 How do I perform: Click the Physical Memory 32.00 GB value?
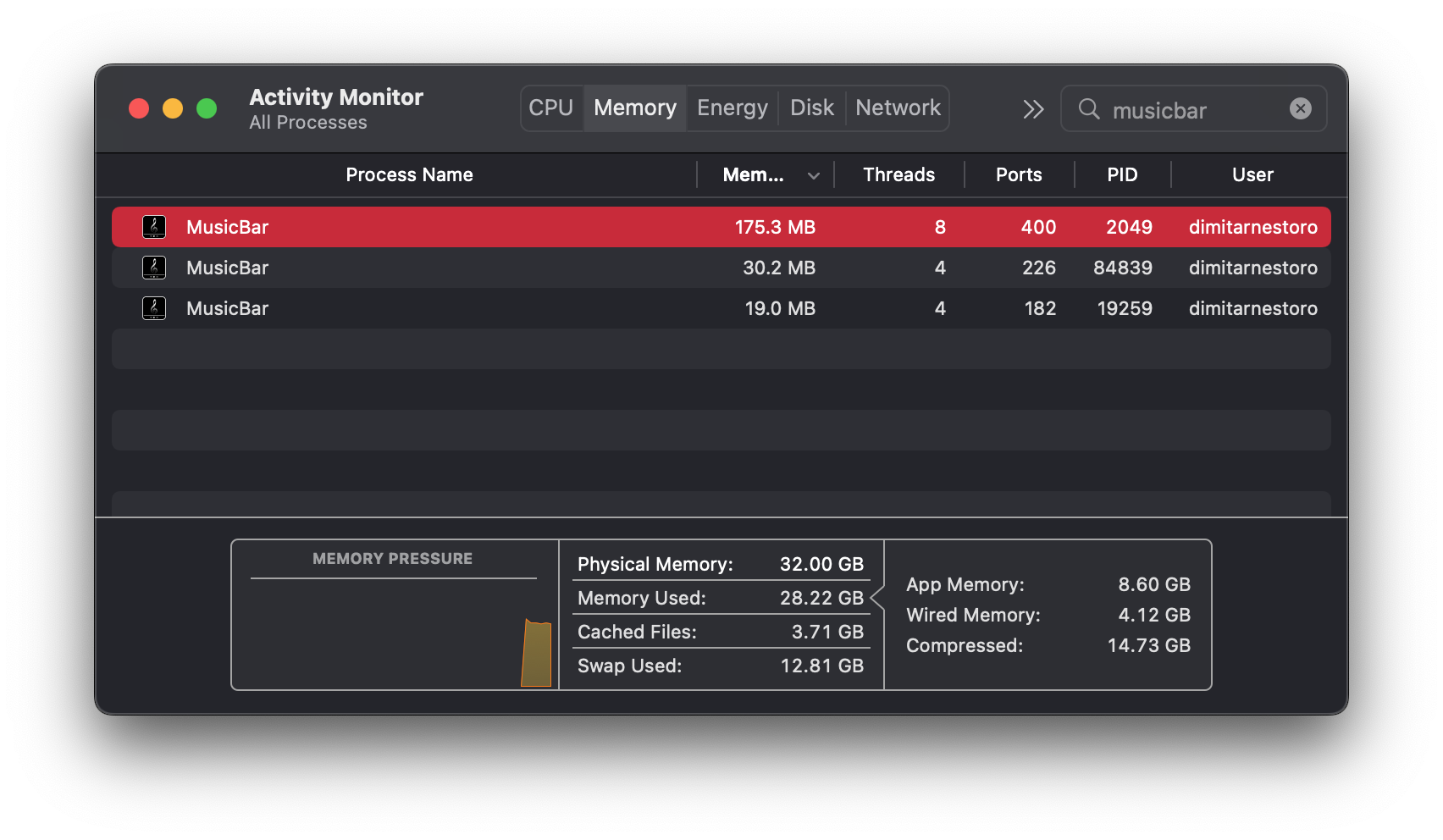(821, 564)
